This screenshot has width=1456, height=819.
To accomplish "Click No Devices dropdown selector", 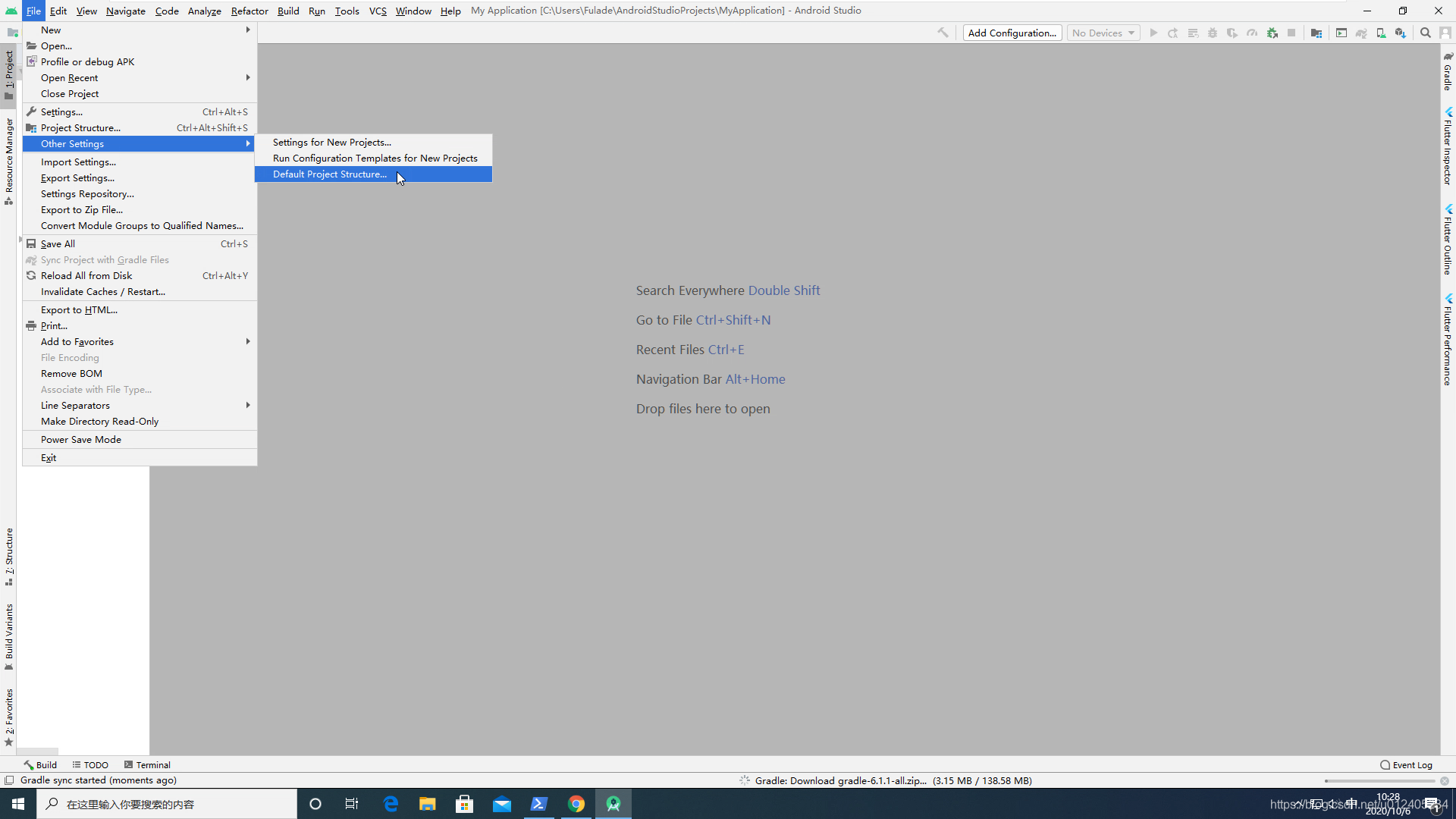I will click(x=1104, y=33).
